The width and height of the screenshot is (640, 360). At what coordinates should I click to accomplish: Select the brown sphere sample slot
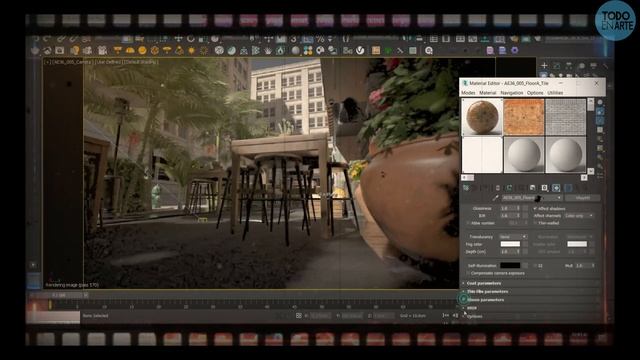(482, 117)
